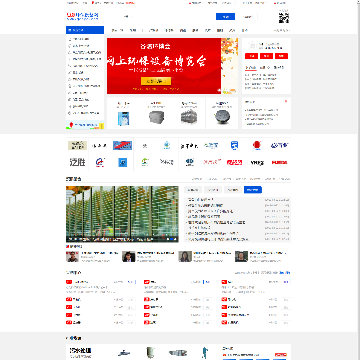Click the red-marked promo banner below sidebar list
360x360 pixels.
pos(85,125)
